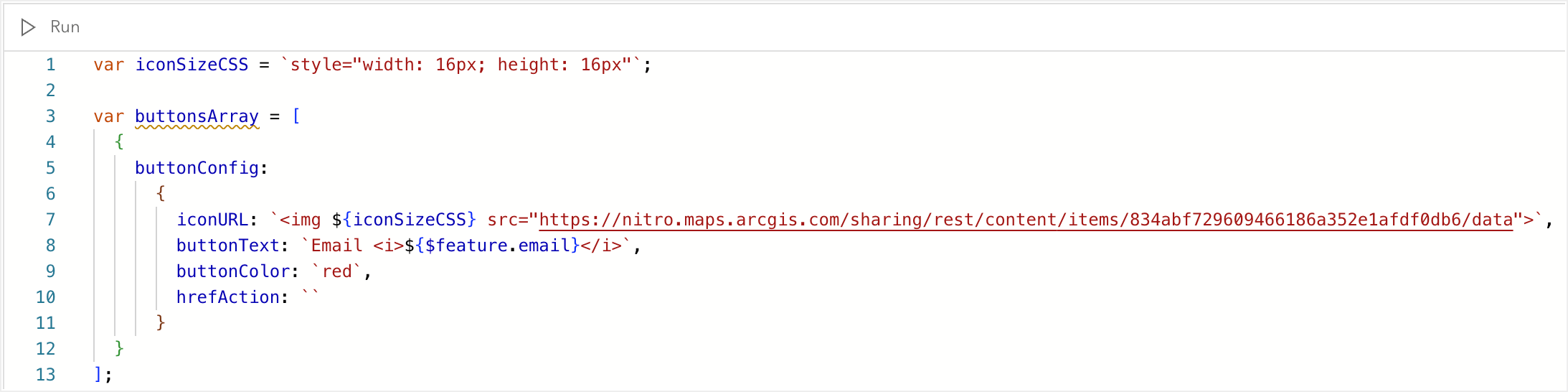Click the $feature.email expression on line 8
Image resolution: width=1568 pixels, height=392 pixels.
point(492,246)
